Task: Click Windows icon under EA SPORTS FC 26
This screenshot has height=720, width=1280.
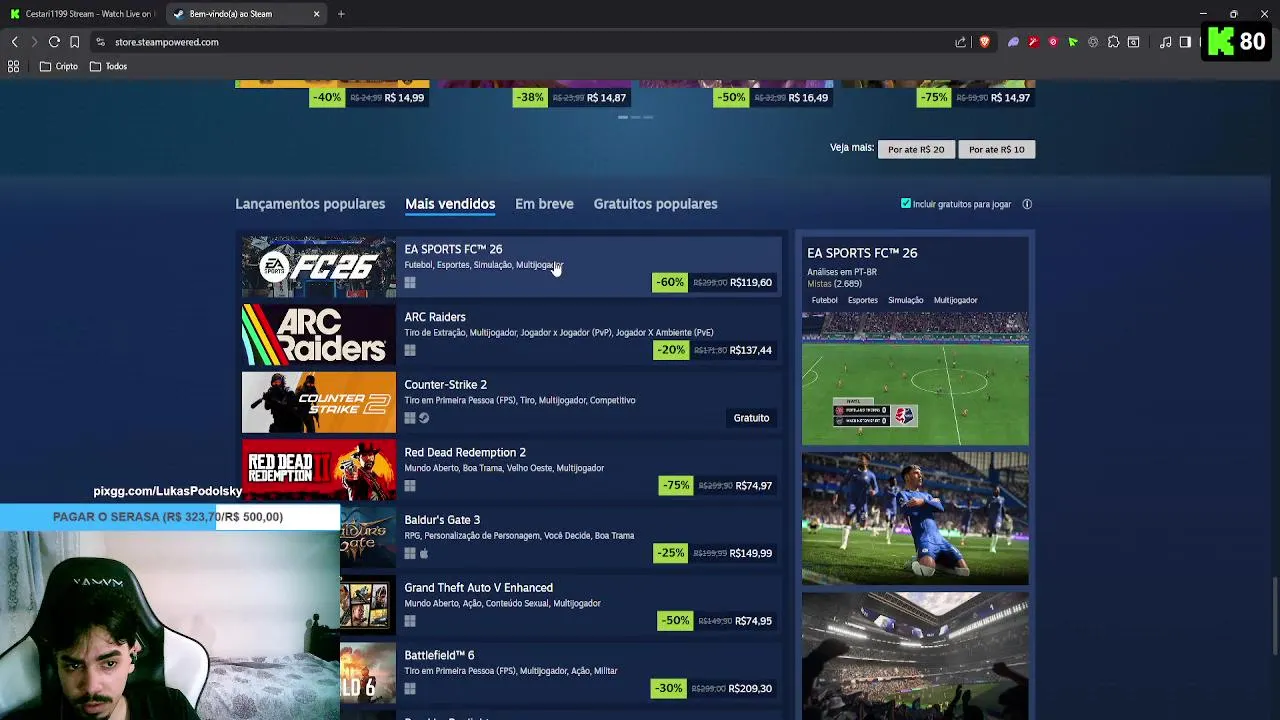Action: point(410,283)
